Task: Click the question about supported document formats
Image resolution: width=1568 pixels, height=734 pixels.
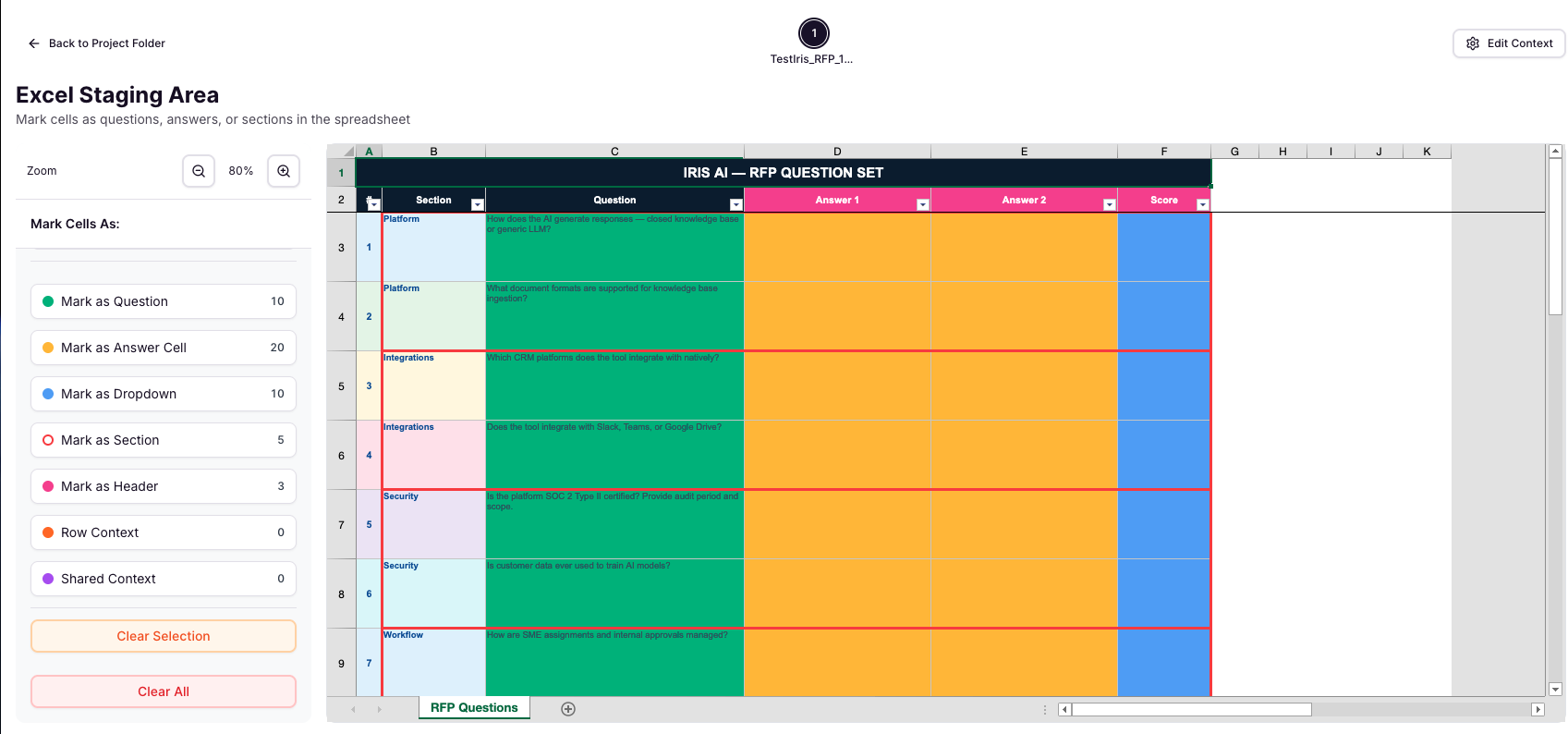Action: click(x=614, y=316)
